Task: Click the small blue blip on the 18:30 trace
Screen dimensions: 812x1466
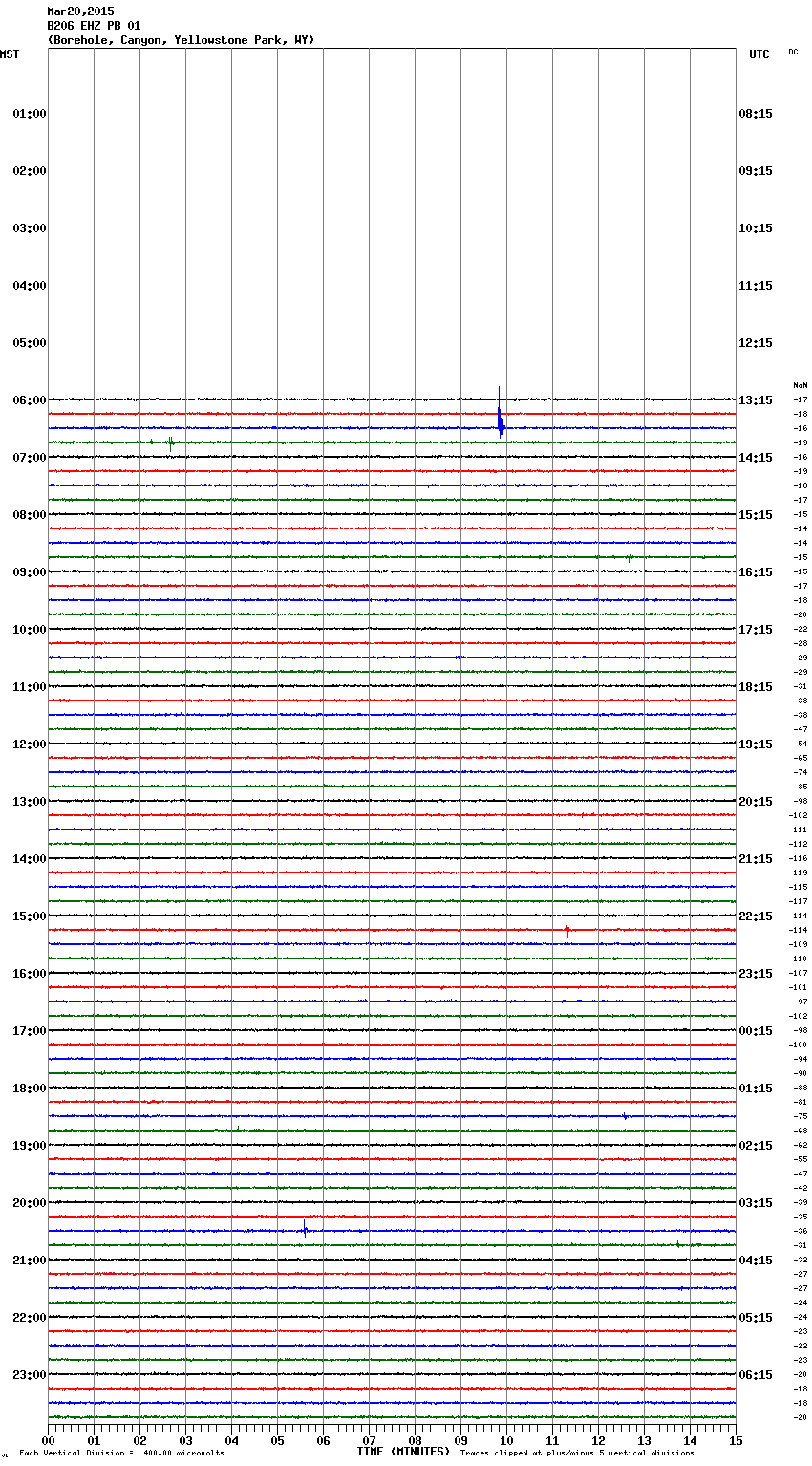Action: 625,1115
